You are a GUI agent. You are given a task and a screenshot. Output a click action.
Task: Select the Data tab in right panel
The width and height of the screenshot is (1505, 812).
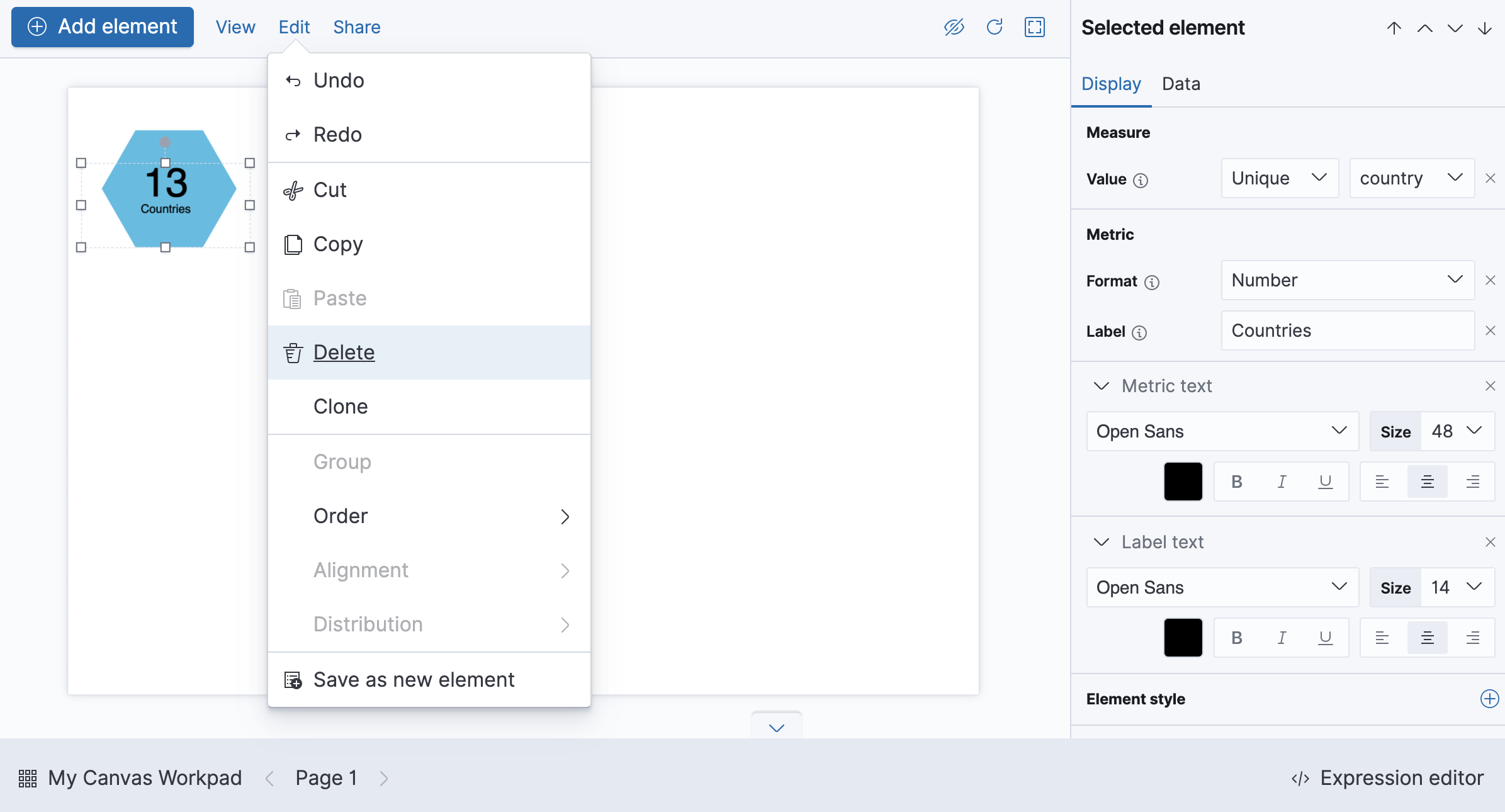(1181, 83)
